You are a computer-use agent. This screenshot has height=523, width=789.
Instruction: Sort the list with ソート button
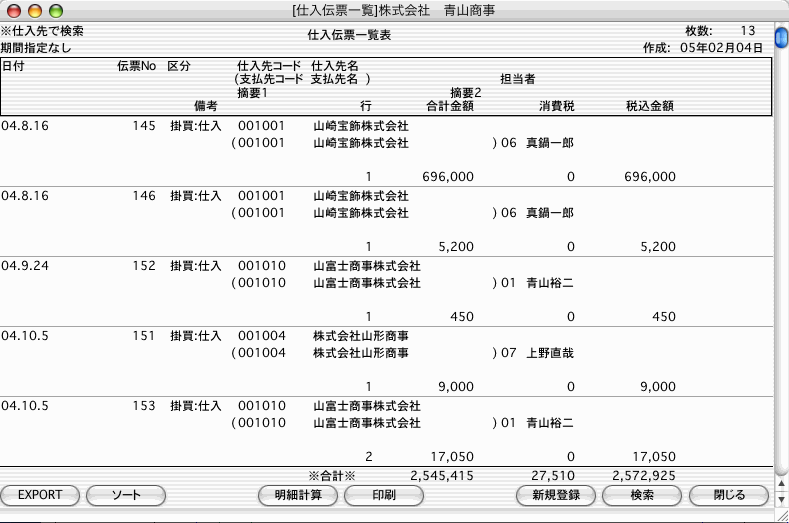click(126, 495)
